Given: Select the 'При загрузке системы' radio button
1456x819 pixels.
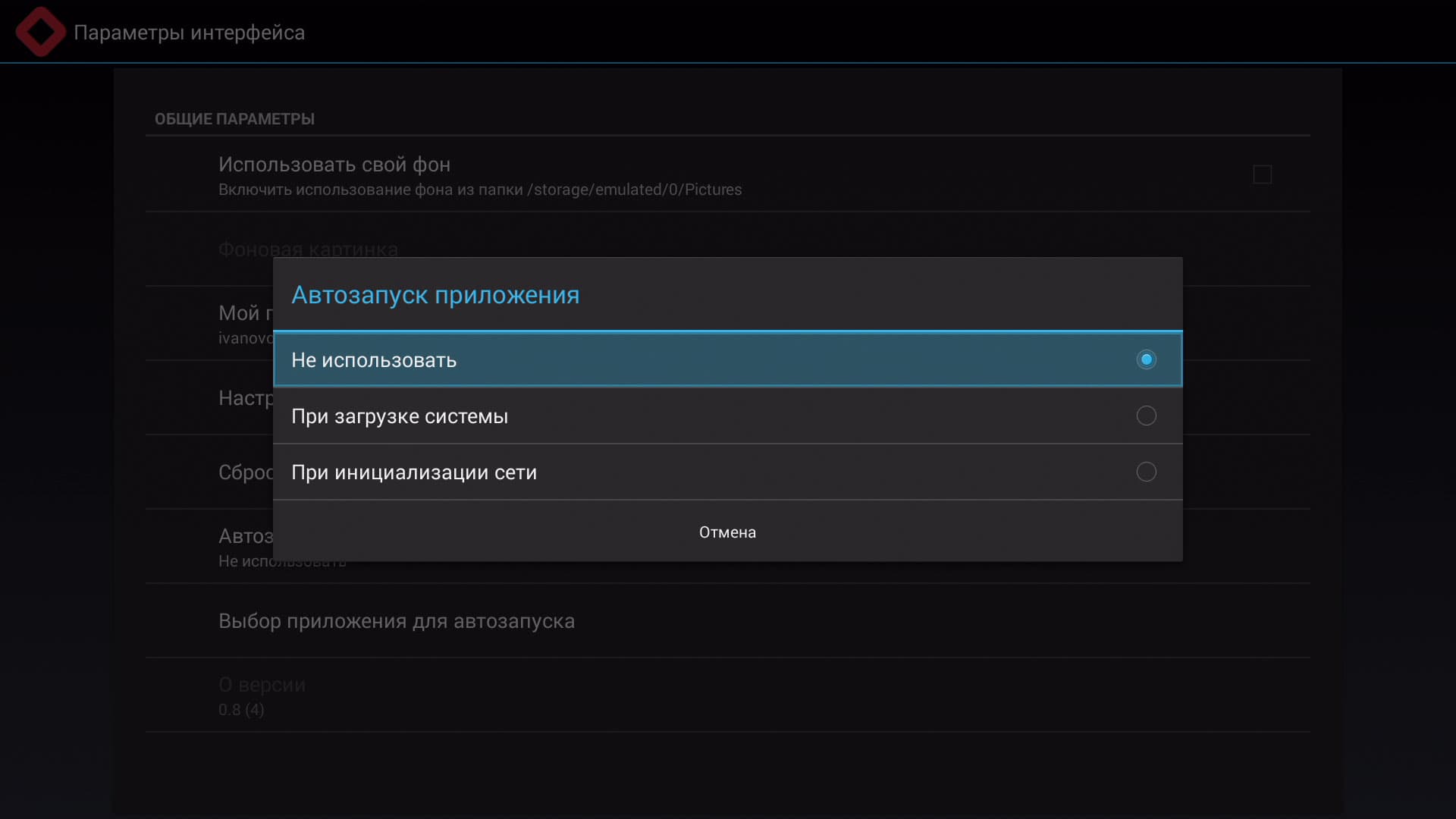Looking at the screenshot, I should pyautogui.click(x=1146, y=416).
